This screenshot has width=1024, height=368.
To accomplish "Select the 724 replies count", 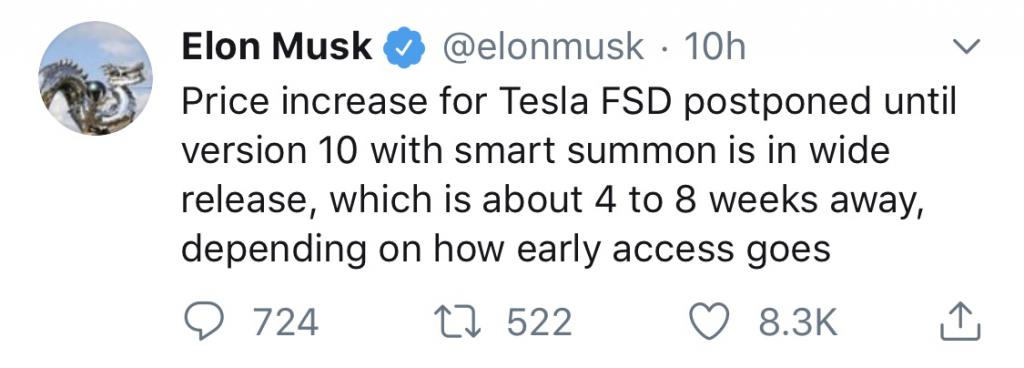I will click(x=286, y=323).
